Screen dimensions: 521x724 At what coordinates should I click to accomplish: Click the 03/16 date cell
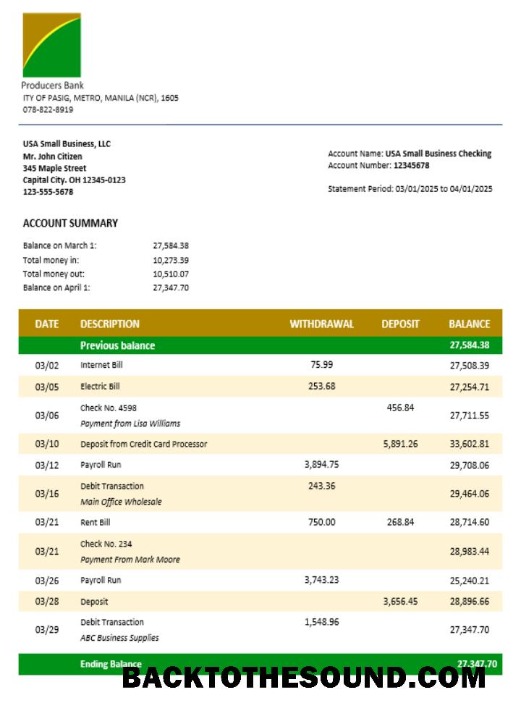[x=47, y=494]
